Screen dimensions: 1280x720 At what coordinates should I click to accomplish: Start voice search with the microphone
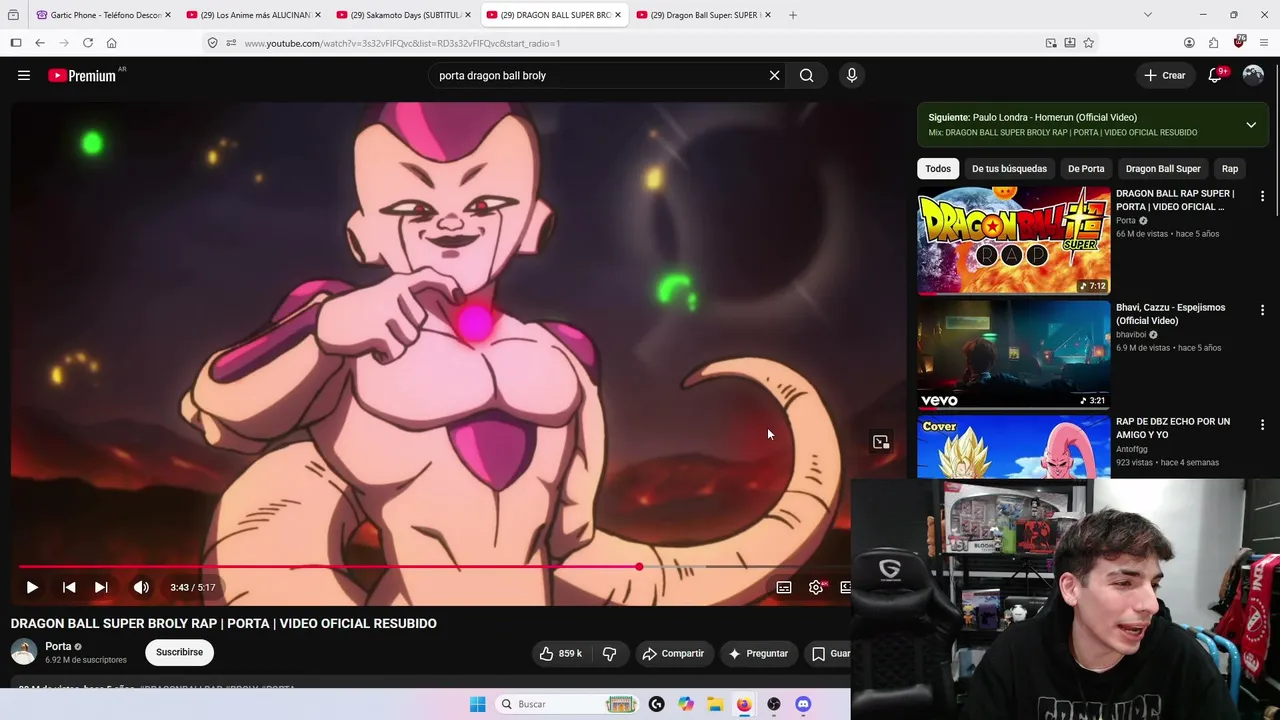(852, 75)
